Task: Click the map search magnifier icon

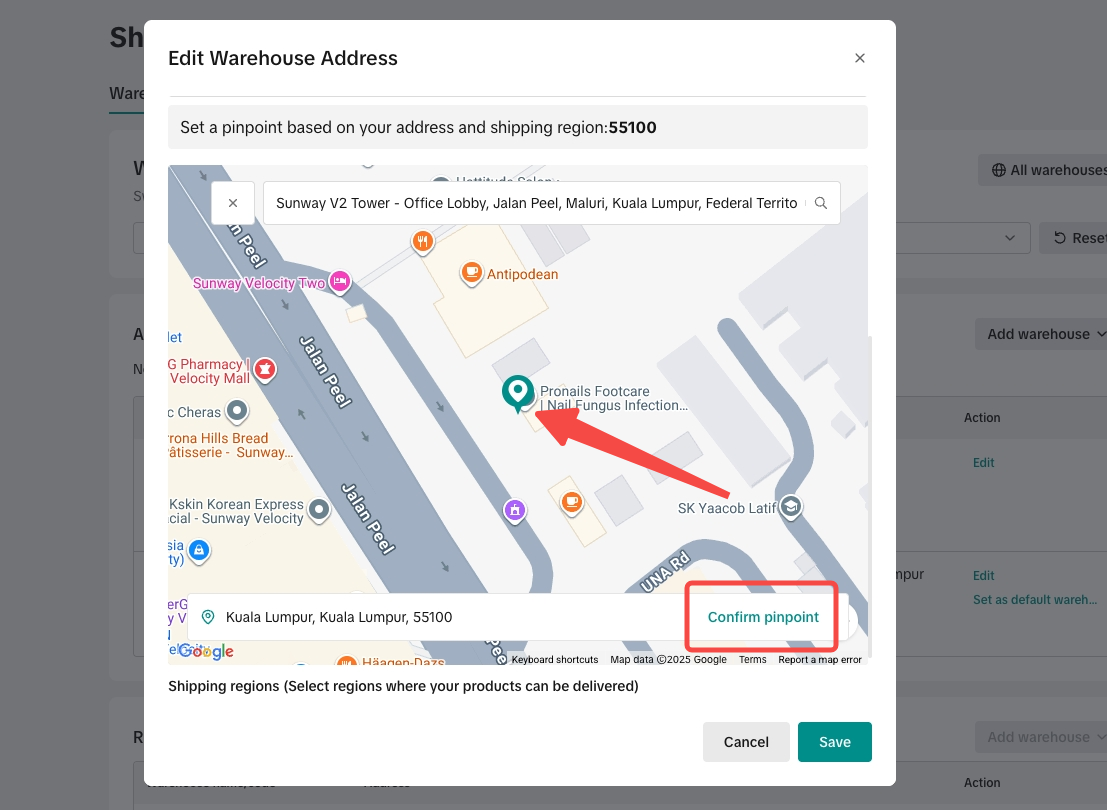Action: (820, 203)
